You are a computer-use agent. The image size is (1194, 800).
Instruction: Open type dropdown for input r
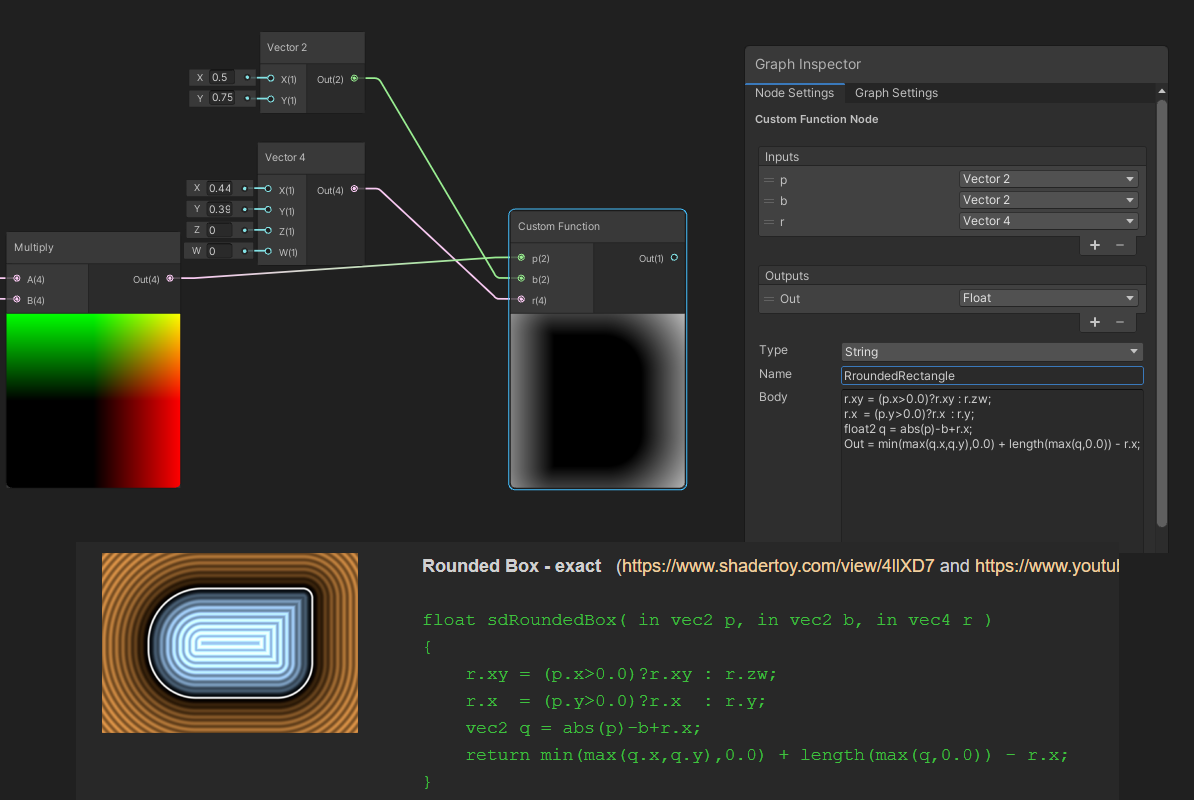click(1048, 221)
